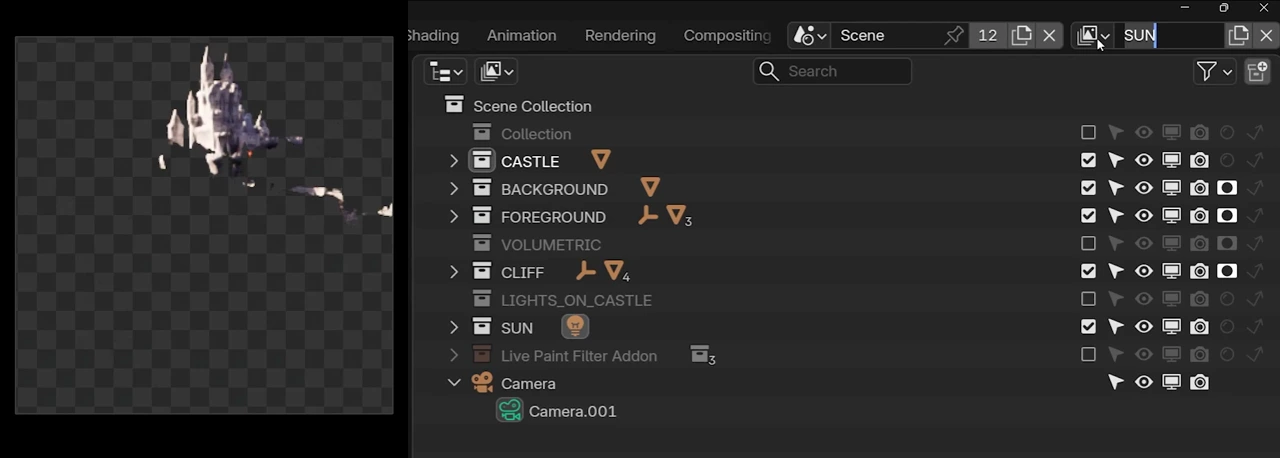
Task: Click the castle render preview thumbnail
Action: tap(204, 225)
